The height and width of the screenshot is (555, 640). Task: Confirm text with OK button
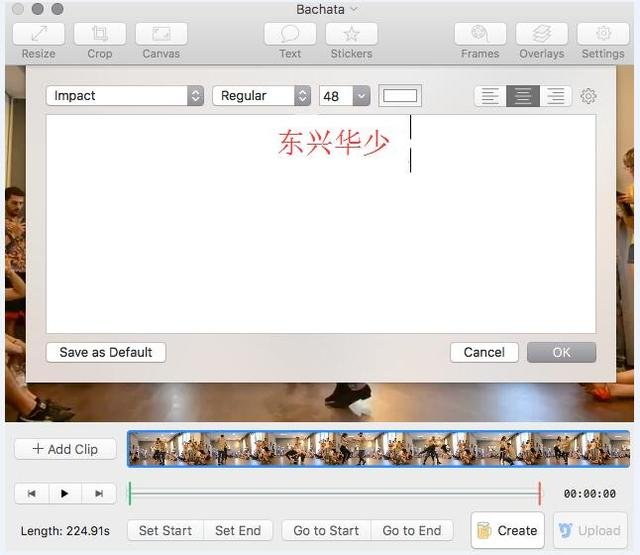point(561,352)
